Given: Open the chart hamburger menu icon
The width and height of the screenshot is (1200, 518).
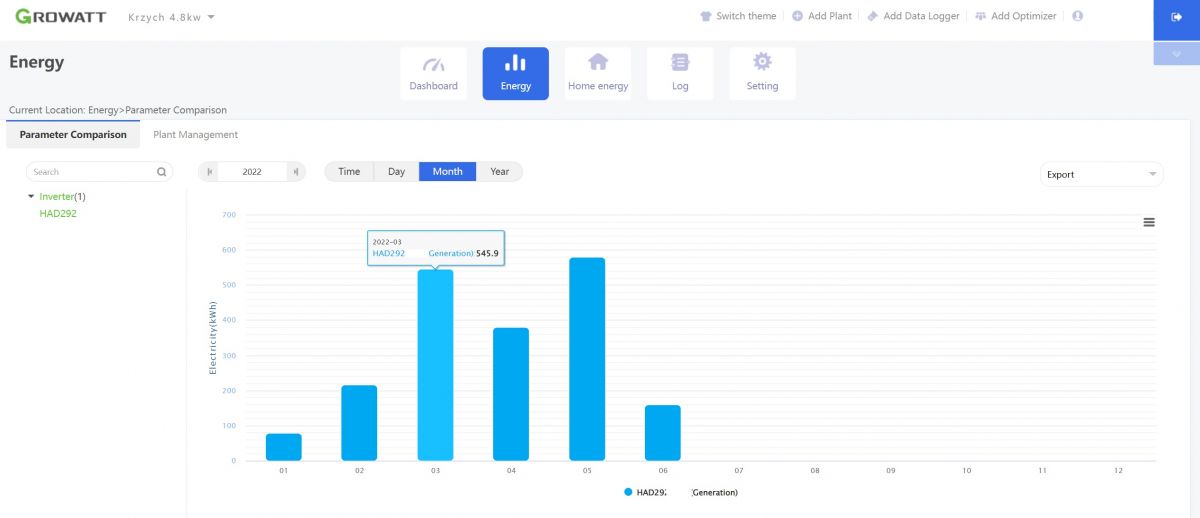Looking at the screenshot, I should [1149, 222].
